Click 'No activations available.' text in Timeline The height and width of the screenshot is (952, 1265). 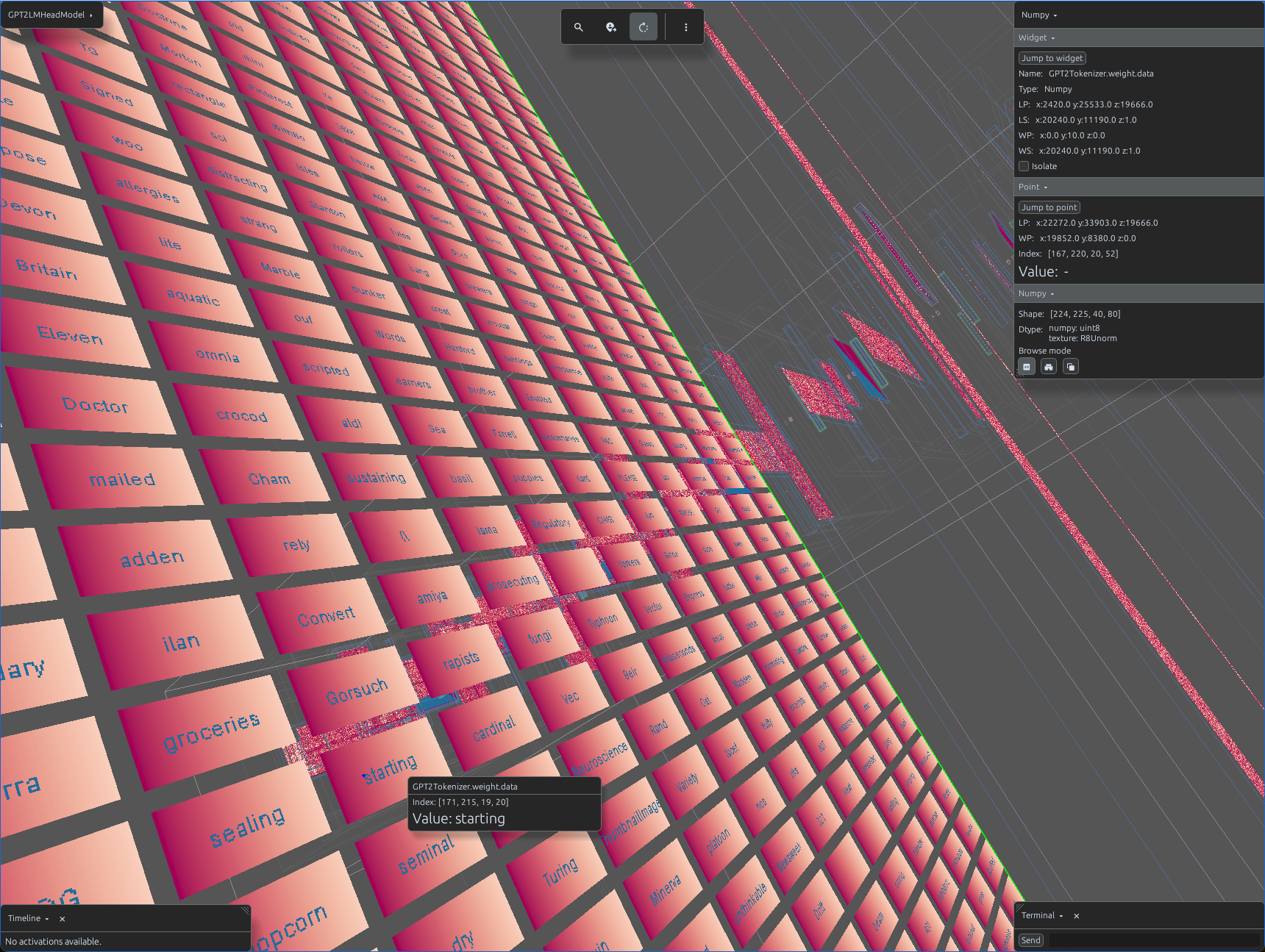(53, 942)
